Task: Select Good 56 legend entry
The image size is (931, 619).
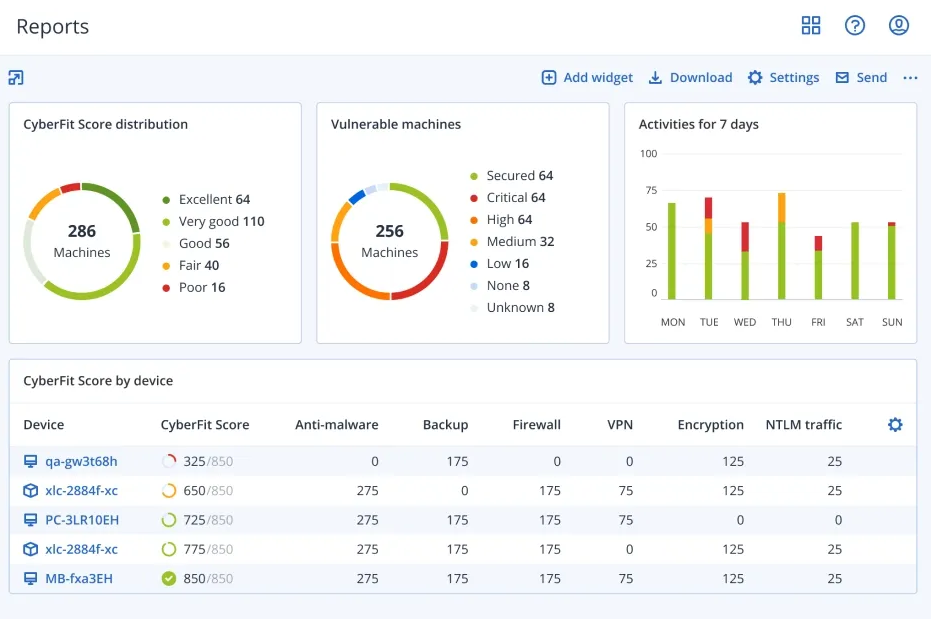Action: (196, 243)
